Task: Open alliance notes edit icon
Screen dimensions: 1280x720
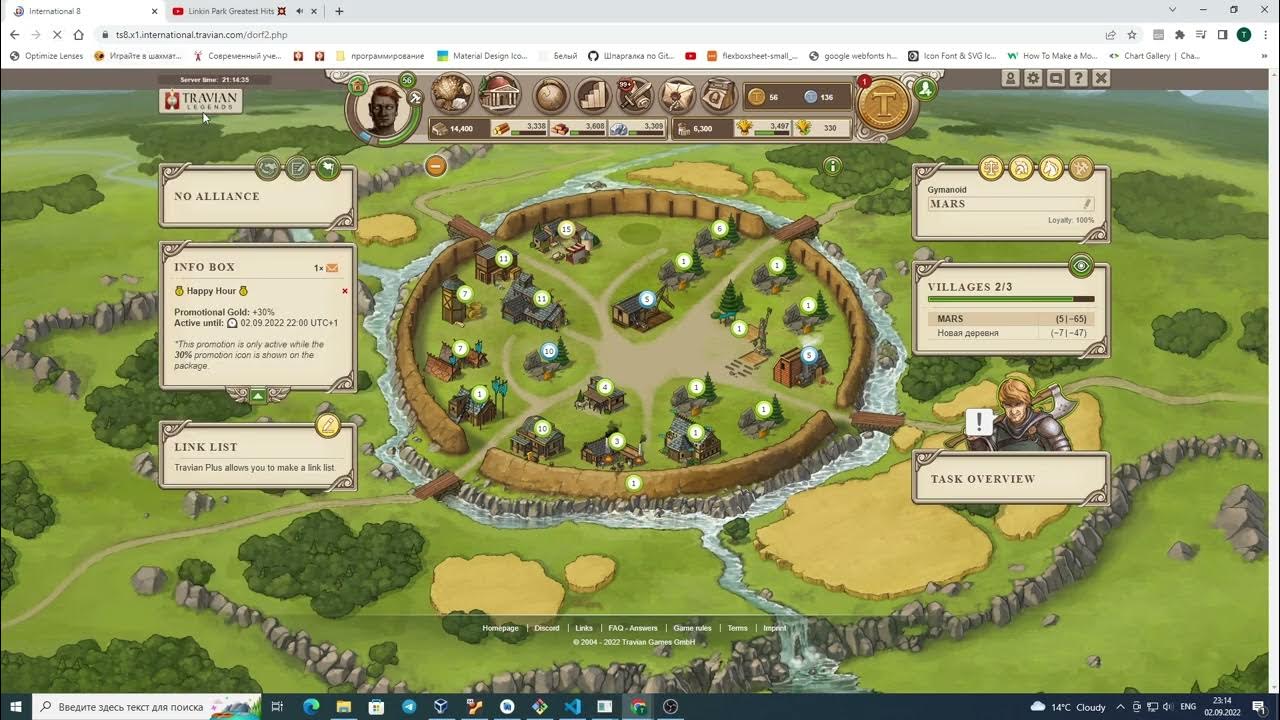Action: coord(298,168)
